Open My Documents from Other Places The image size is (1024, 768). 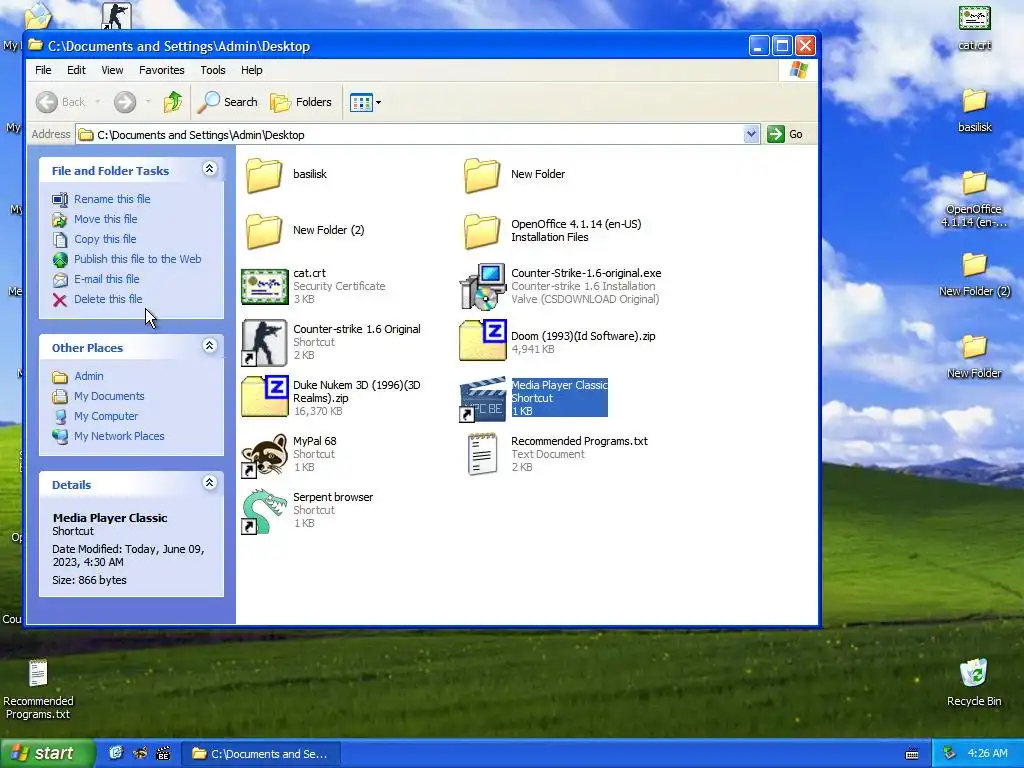109,396
